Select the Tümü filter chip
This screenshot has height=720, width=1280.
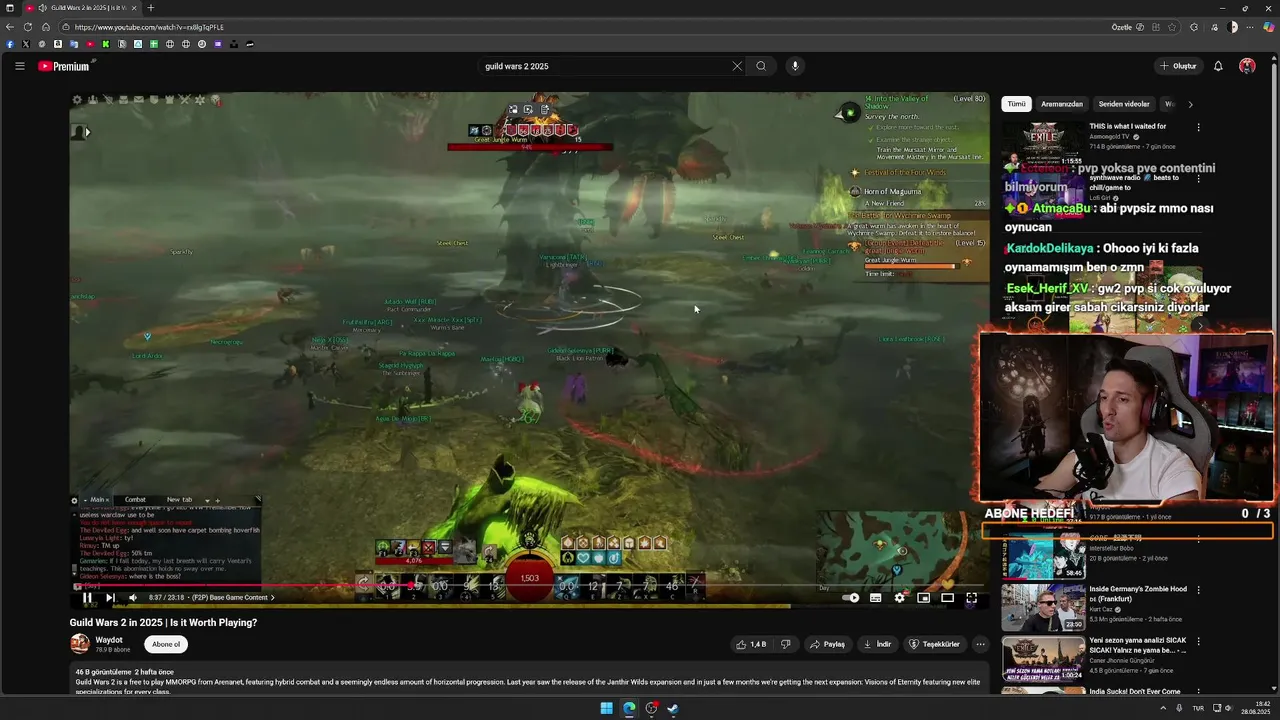(x=1016, y=104)
